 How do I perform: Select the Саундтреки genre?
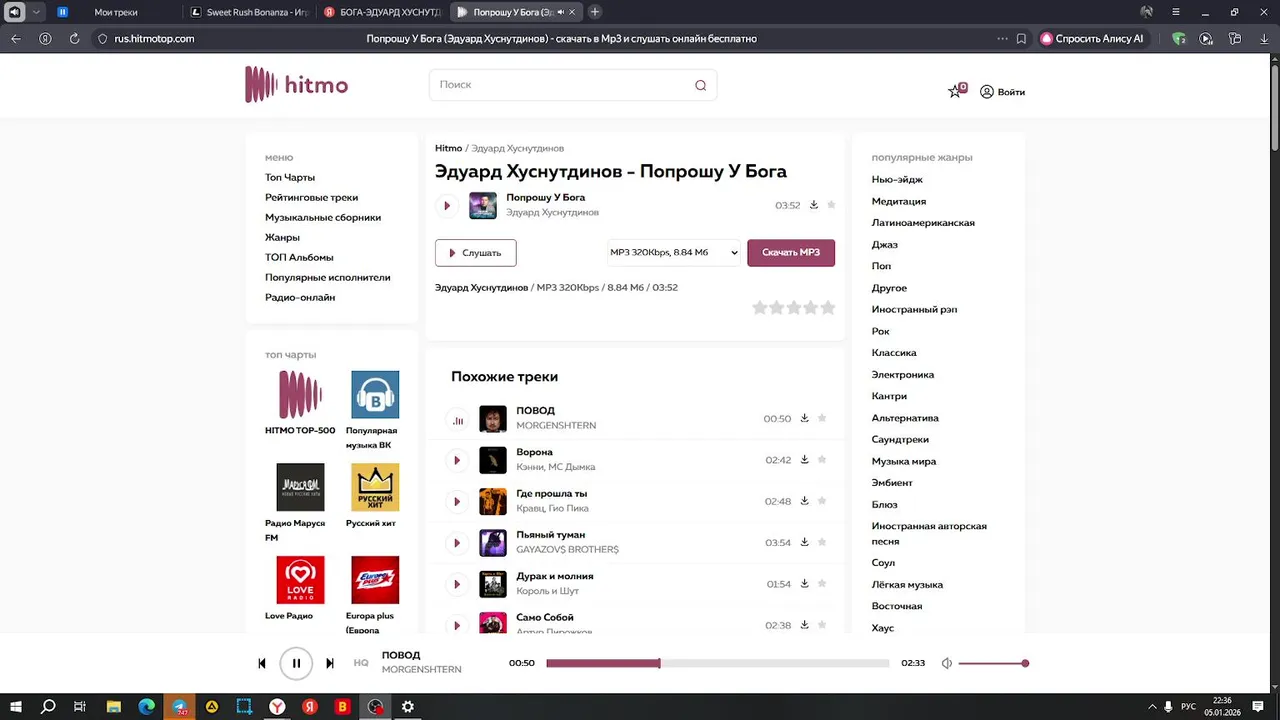pyautogui.click(x=900, y=439)
